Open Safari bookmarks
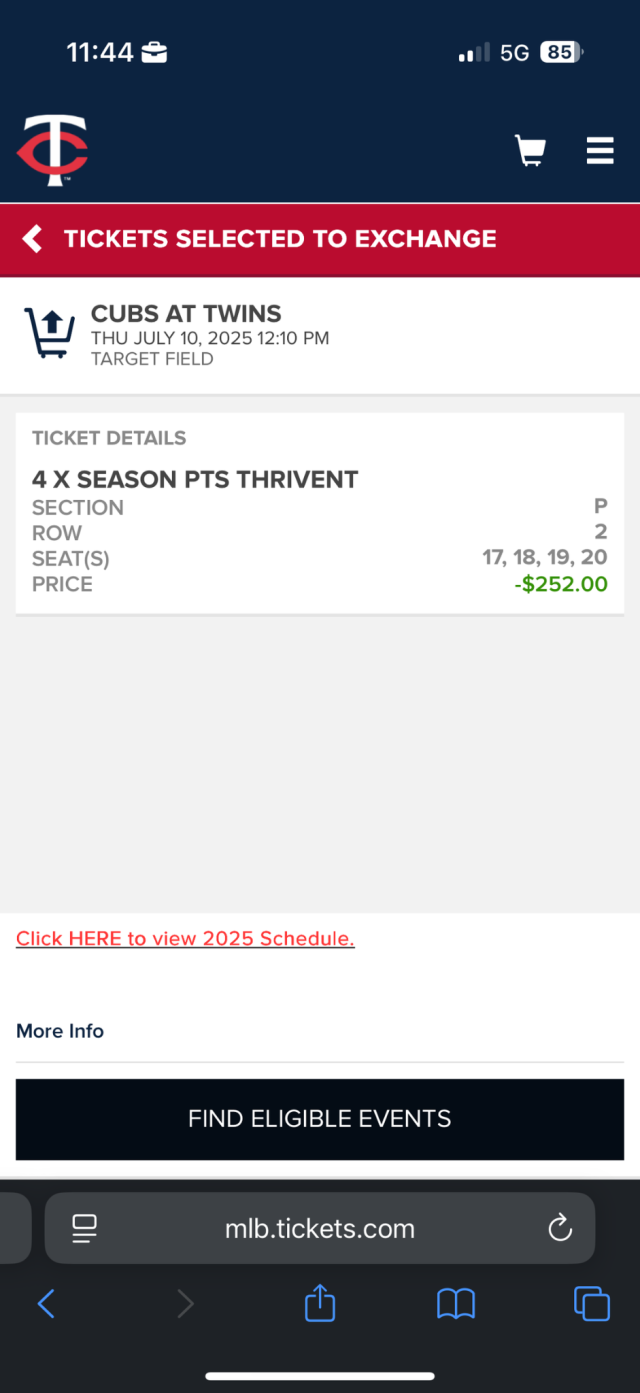The image size is (640, 1393). coord(456,1303)
